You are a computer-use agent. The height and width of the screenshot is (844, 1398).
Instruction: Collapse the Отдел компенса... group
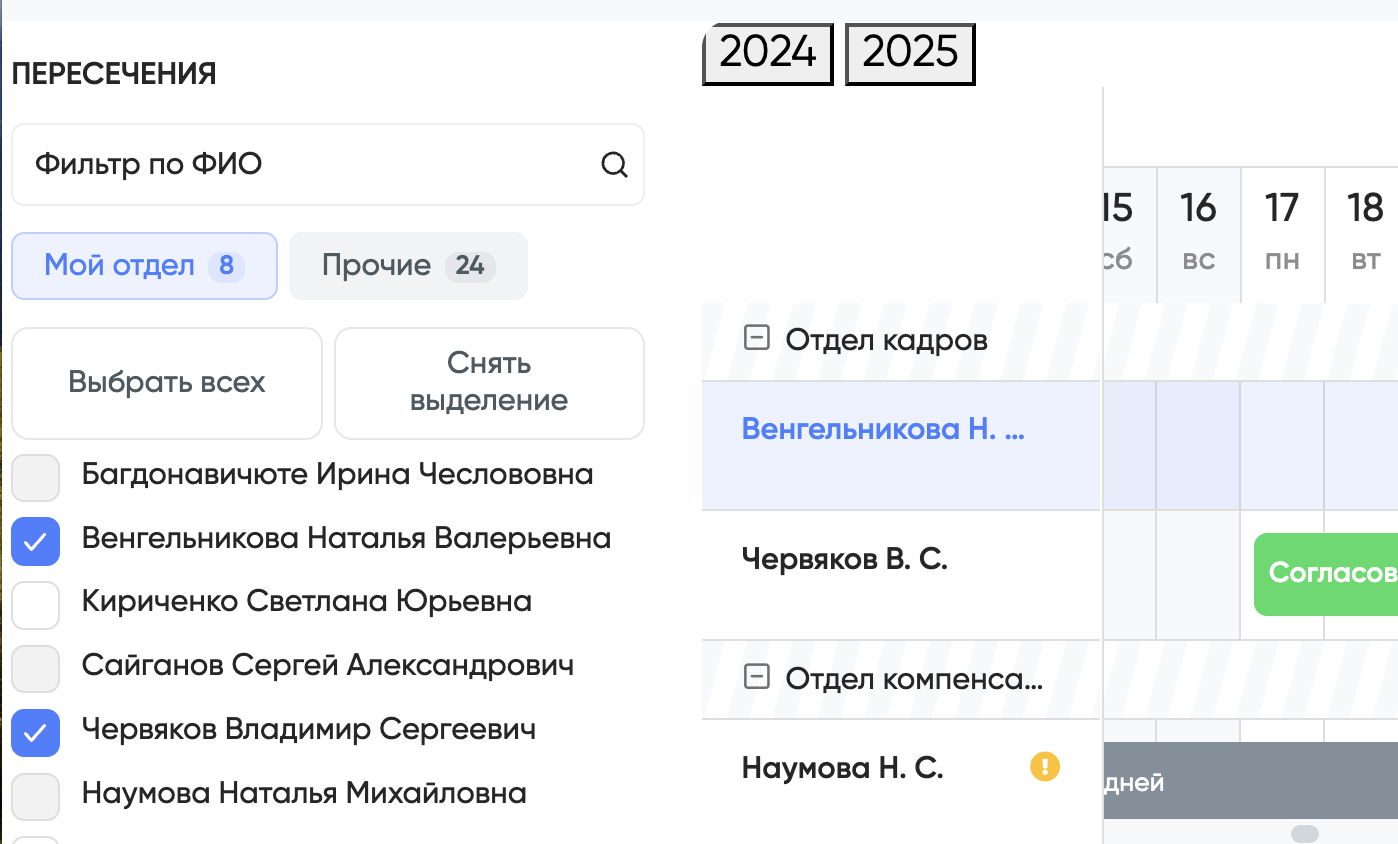(x=757, y=678)
